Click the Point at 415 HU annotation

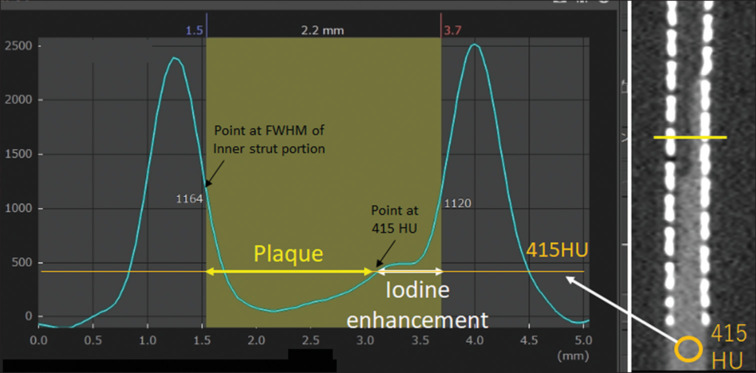pyautogui.click(x=395, y=220)
